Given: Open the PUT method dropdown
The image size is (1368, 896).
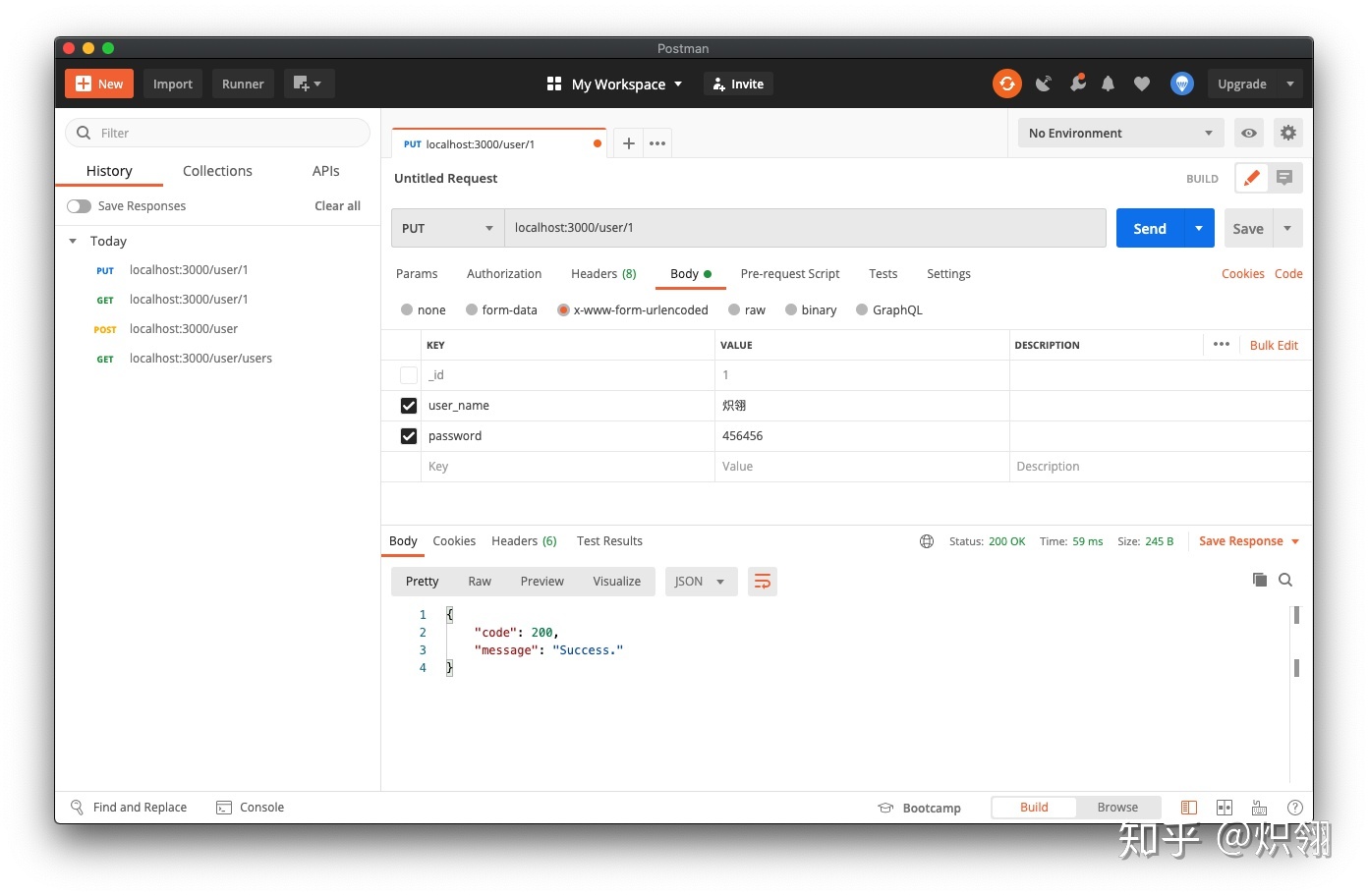Looking at the screenshot, I should tap(447, 228).
